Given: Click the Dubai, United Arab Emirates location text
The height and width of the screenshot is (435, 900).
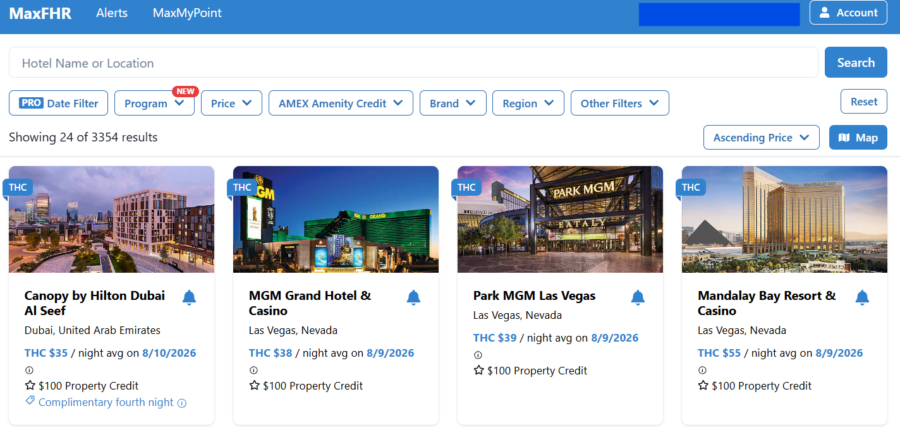Looking at the screenshot, I should click(92, 330).
